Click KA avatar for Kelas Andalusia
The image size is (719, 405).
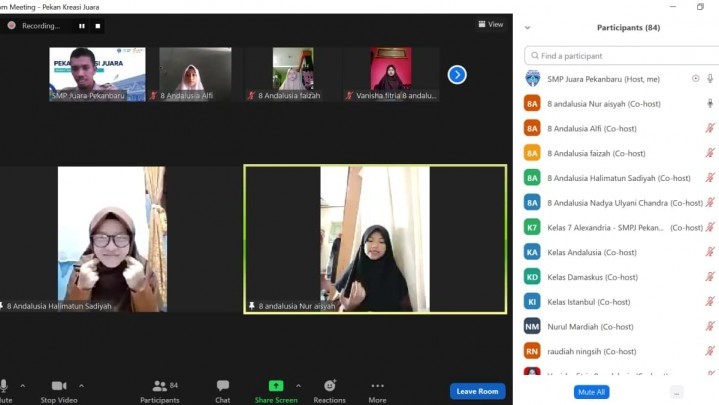coord(532,252)
